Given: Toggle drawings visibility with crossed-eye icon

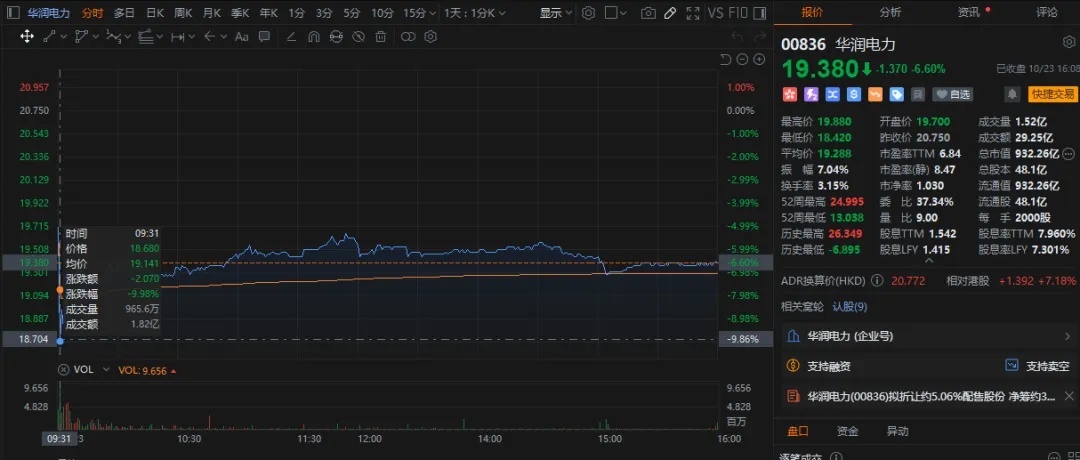Looking at the screenshot, I should (x=357, y=36).
